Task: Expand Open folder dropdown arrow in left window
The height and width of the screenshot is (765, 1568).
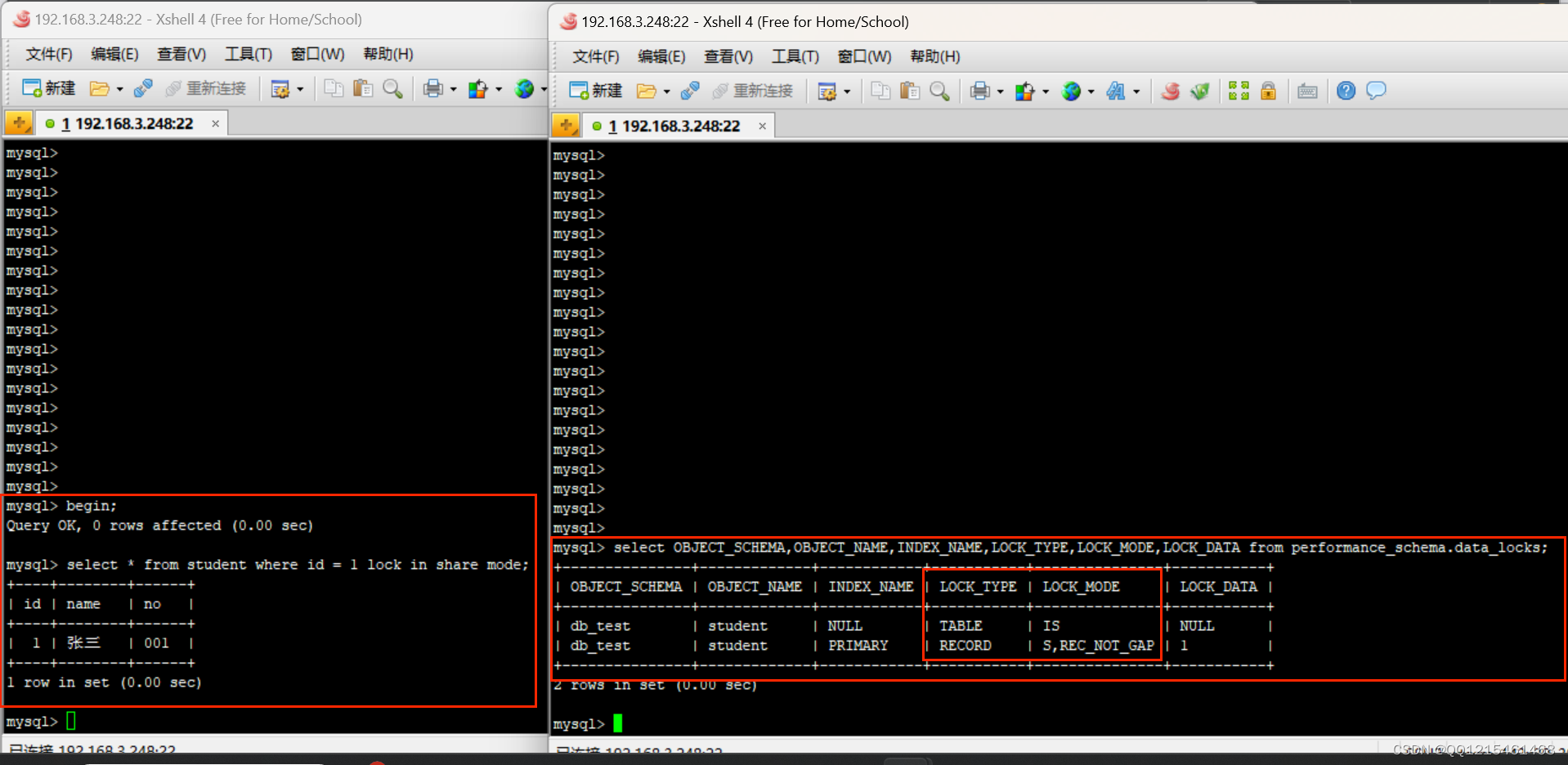Action: coord(119,89)
